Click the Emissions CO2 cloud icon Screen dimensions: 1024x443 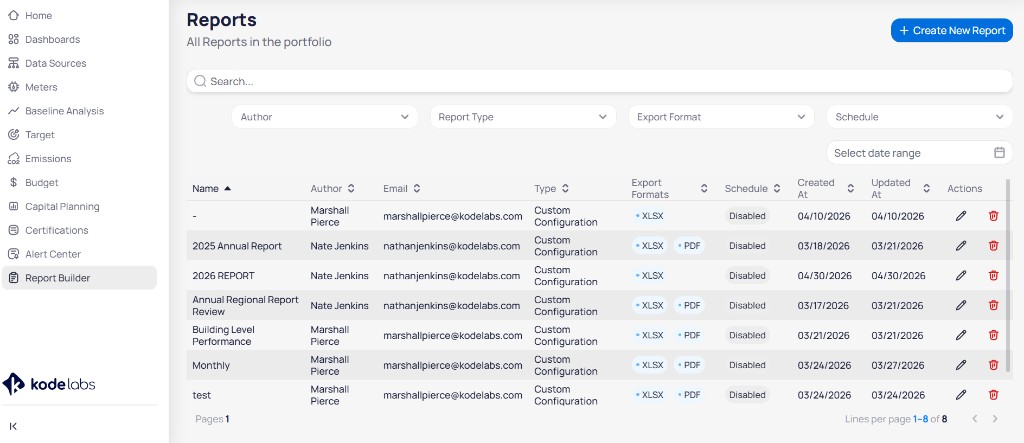coord(13,159)
